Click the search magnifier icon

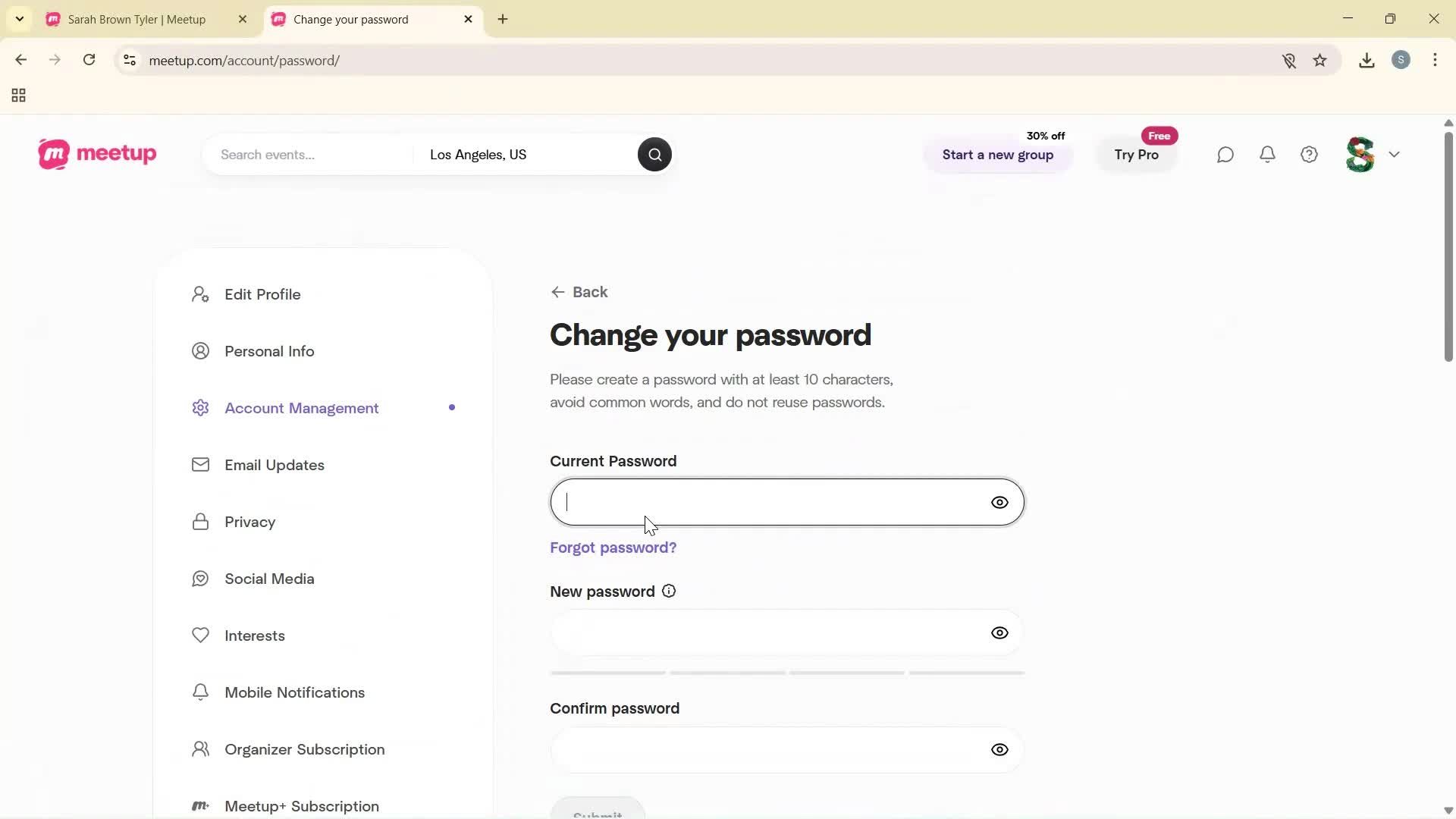(654, 154)
